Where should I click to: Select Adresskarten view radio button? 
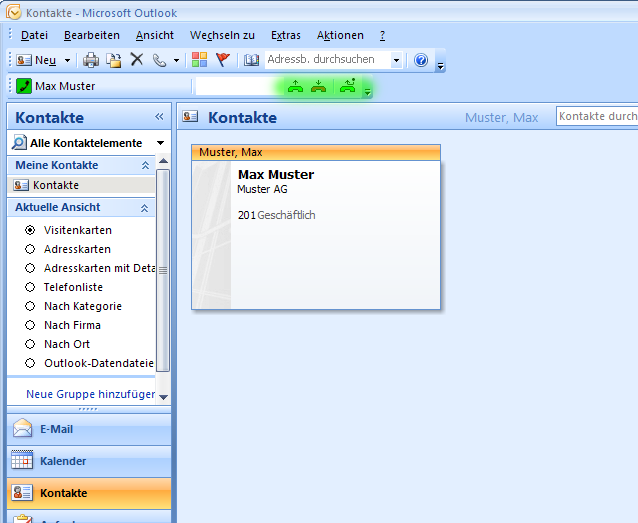pyautogui.click(x=30, y=249)
